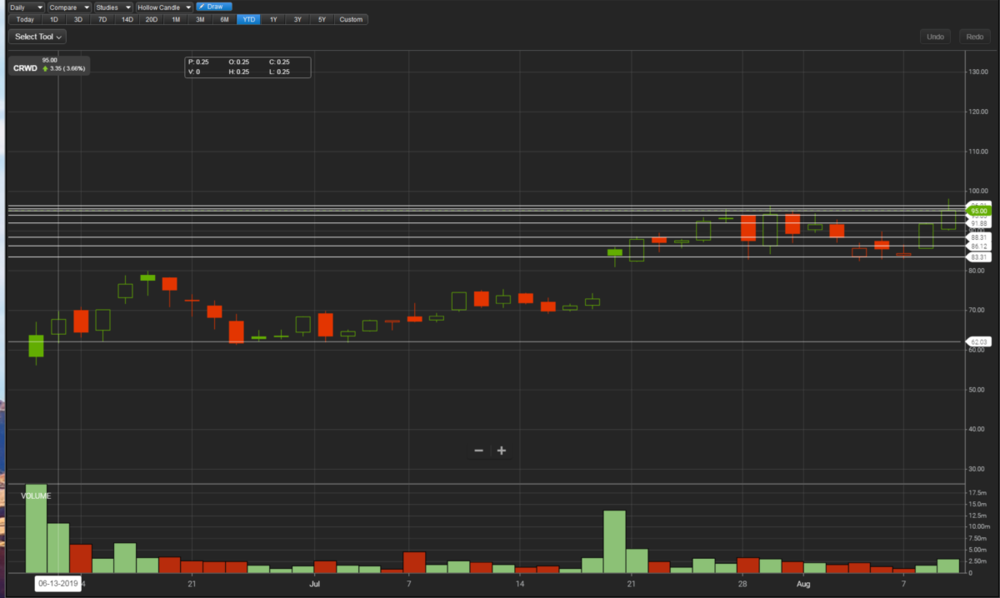Open the Compare dropdown

pos(68,7)
